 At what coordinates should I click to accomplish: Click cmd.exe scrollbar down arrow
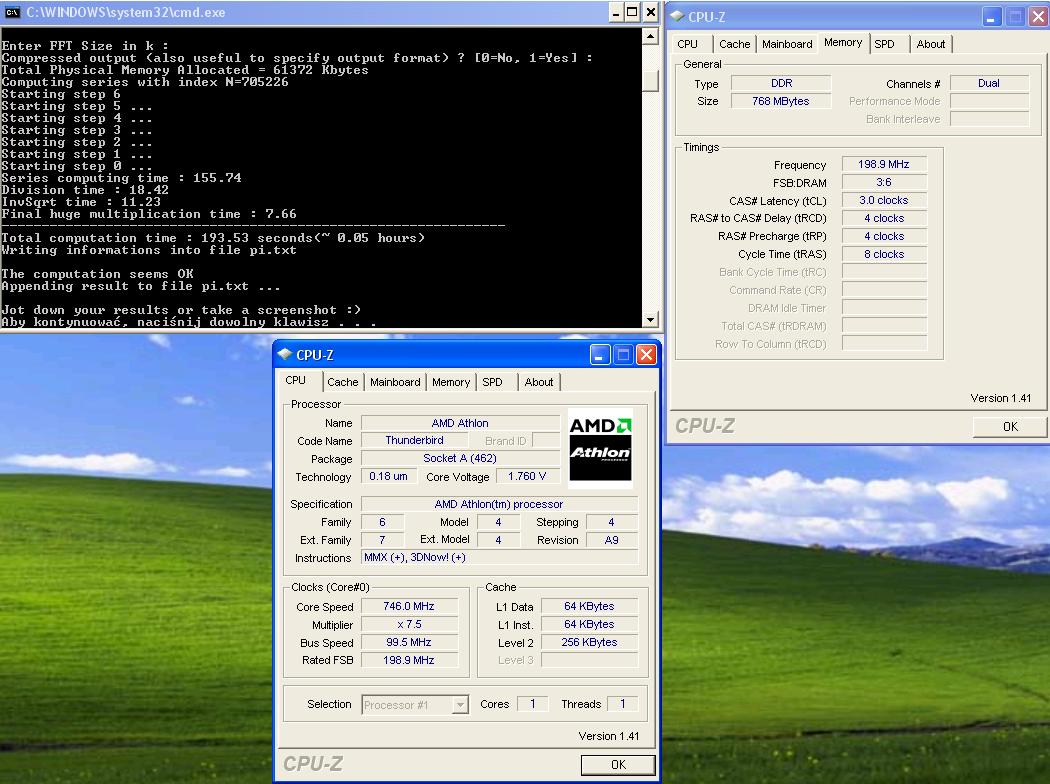point(650,319)
